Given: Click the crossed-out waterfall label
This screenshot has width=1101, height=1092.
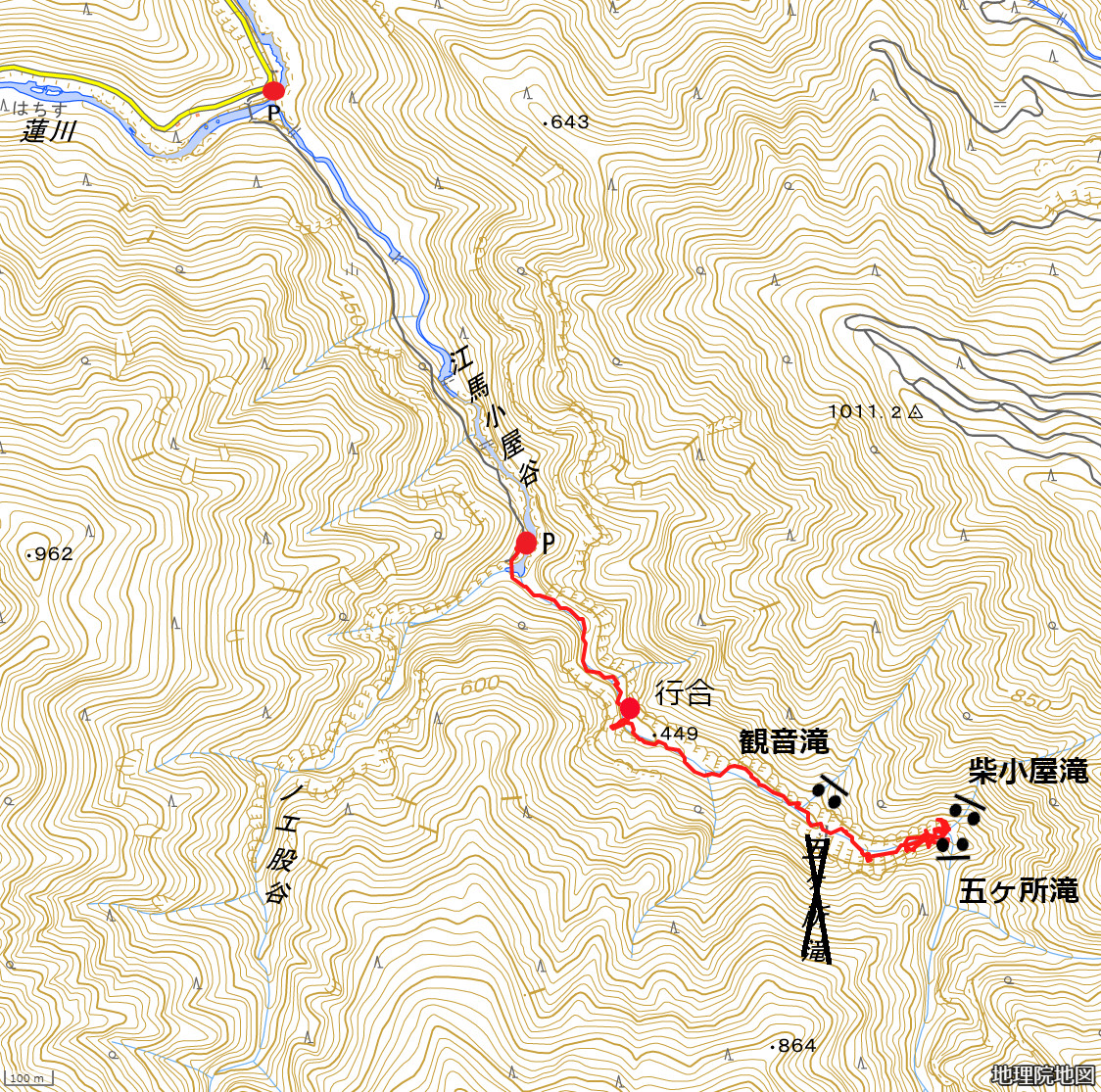Looking at the screenshot, I should click(x=817, y=899).
